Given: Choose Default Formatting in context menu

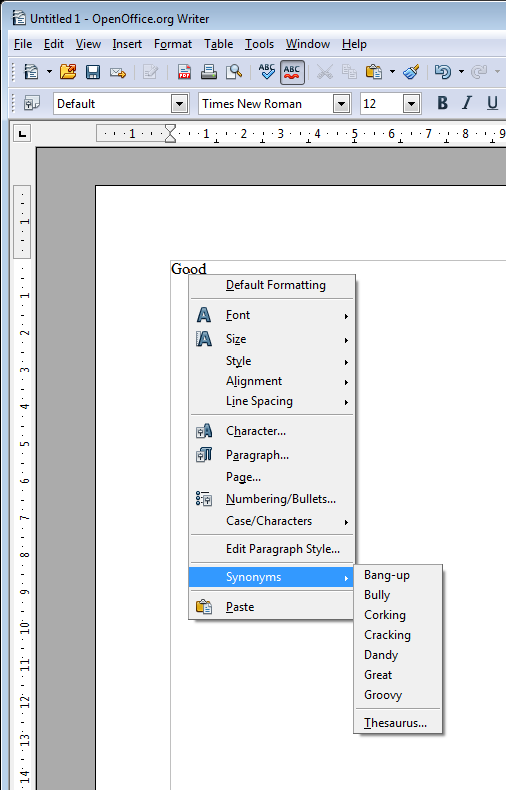Looking at the screenshot, I should point(272,285).
